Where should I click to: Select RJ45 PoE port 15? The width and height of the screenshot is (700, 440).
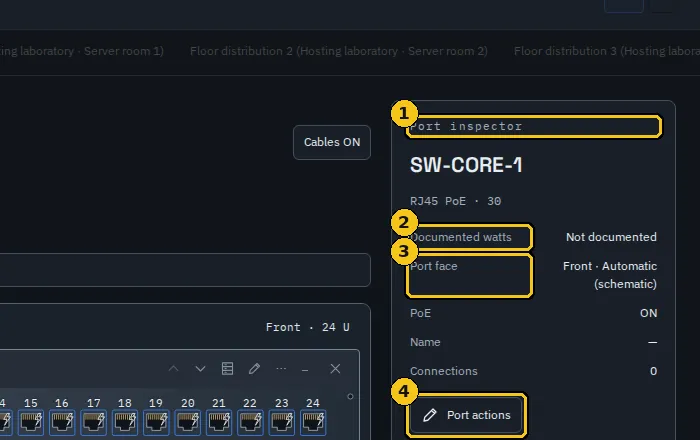31,422
